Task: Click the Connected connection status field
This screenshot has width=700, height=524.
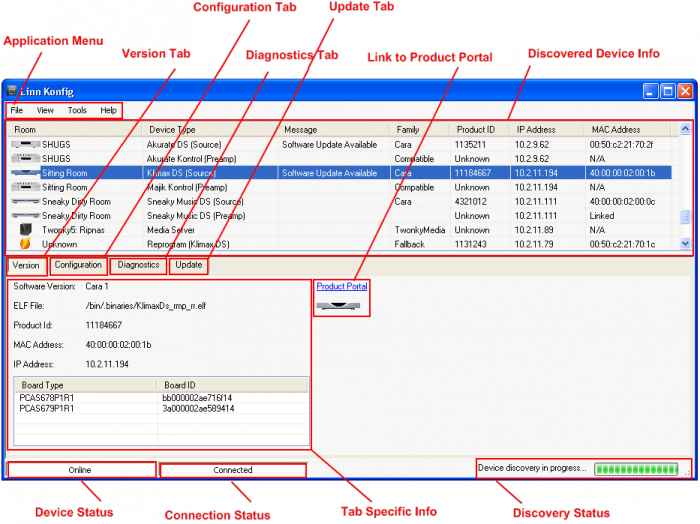Action: tap(233, 470)
